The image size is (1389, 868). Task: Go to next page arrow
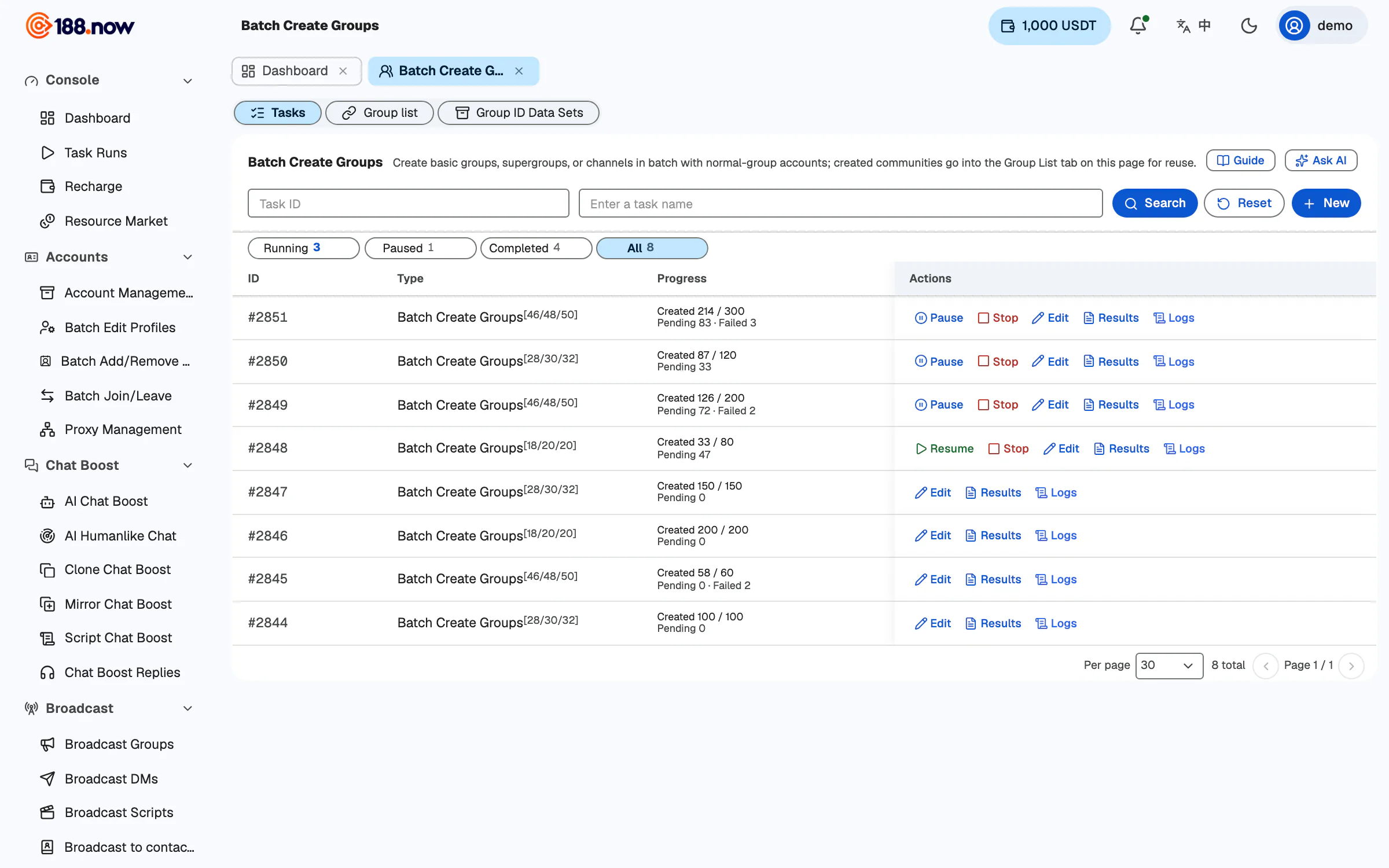click(1351, 666)
